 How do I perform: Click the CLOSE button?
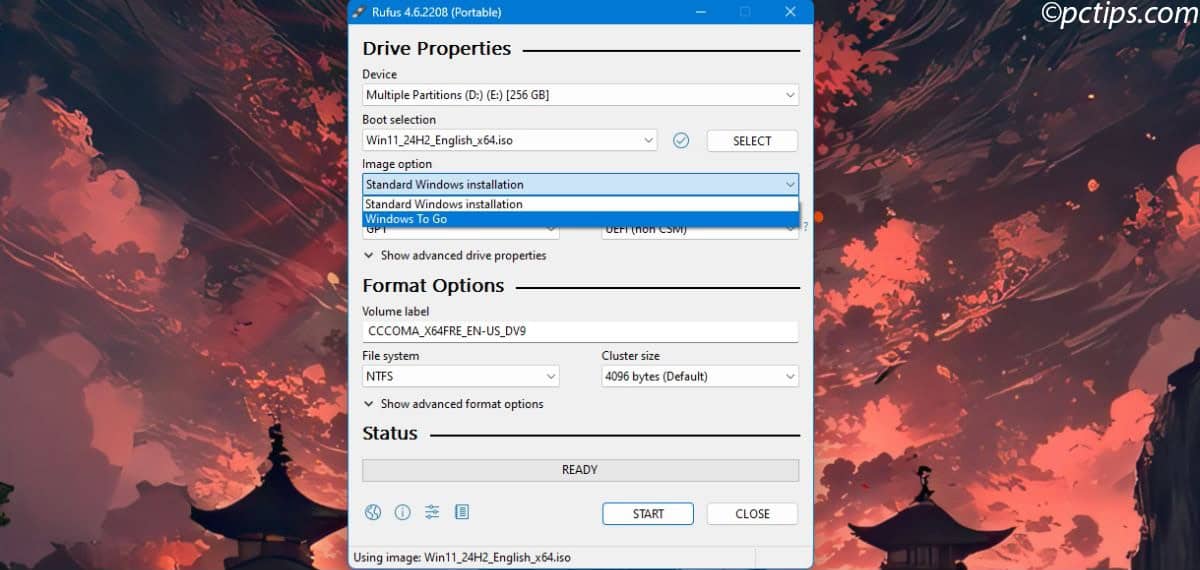[752, 514]
